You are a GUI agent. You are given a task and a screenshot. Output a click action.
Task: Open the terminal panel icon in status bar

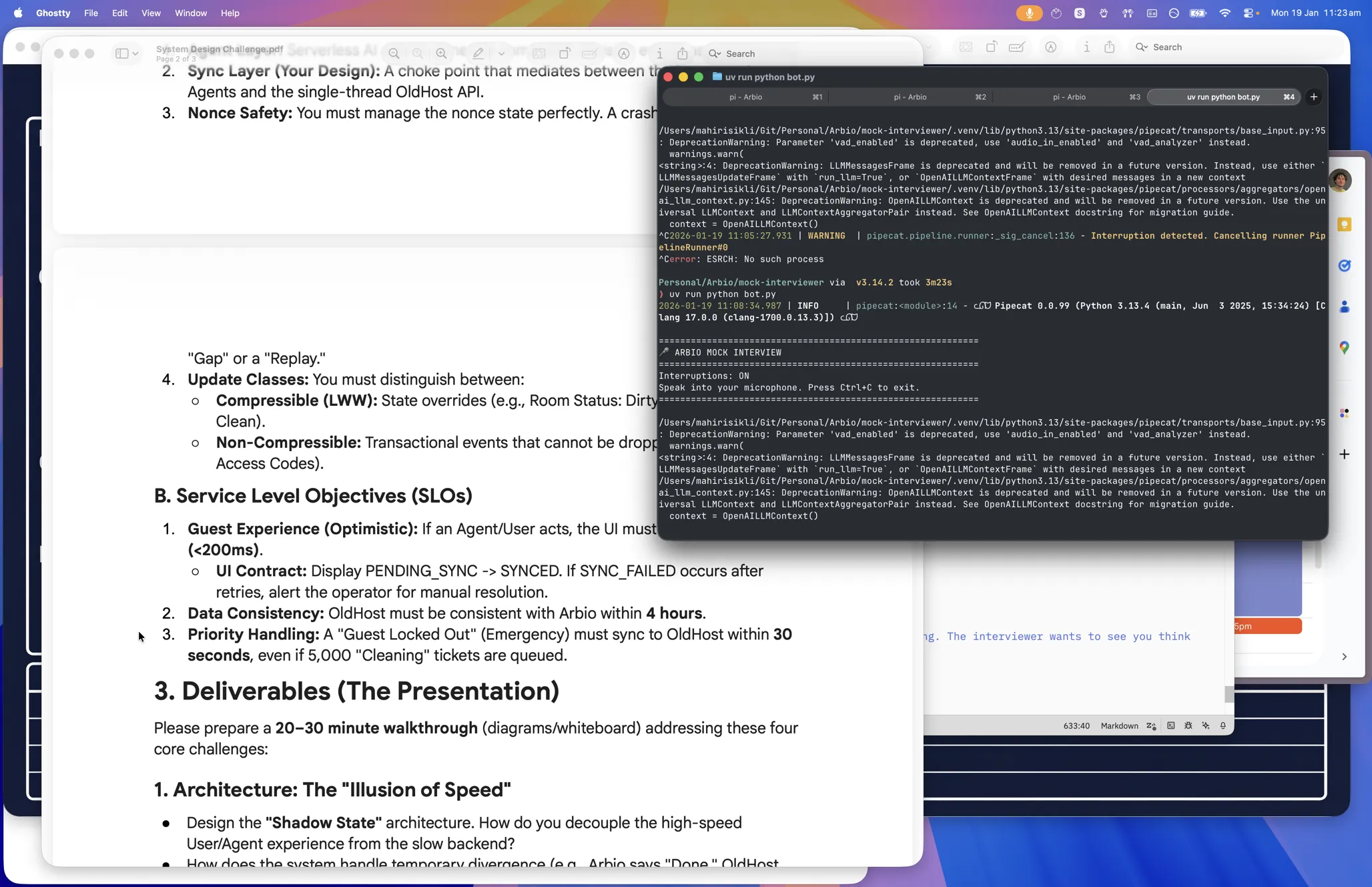pos(1171,725)
